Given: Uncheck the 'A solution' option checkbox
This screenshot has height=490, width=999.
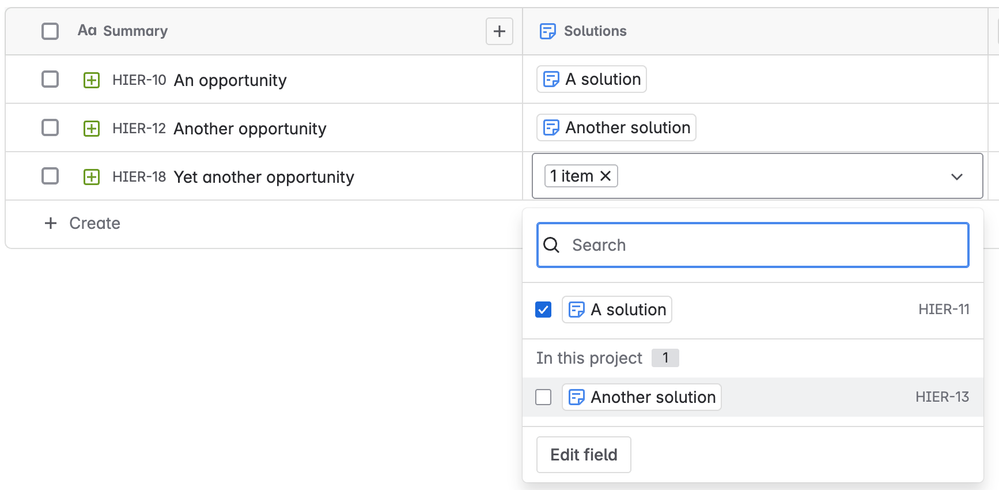Looking at the screenshot, I should pyautogui.click(x=543, y=310).
